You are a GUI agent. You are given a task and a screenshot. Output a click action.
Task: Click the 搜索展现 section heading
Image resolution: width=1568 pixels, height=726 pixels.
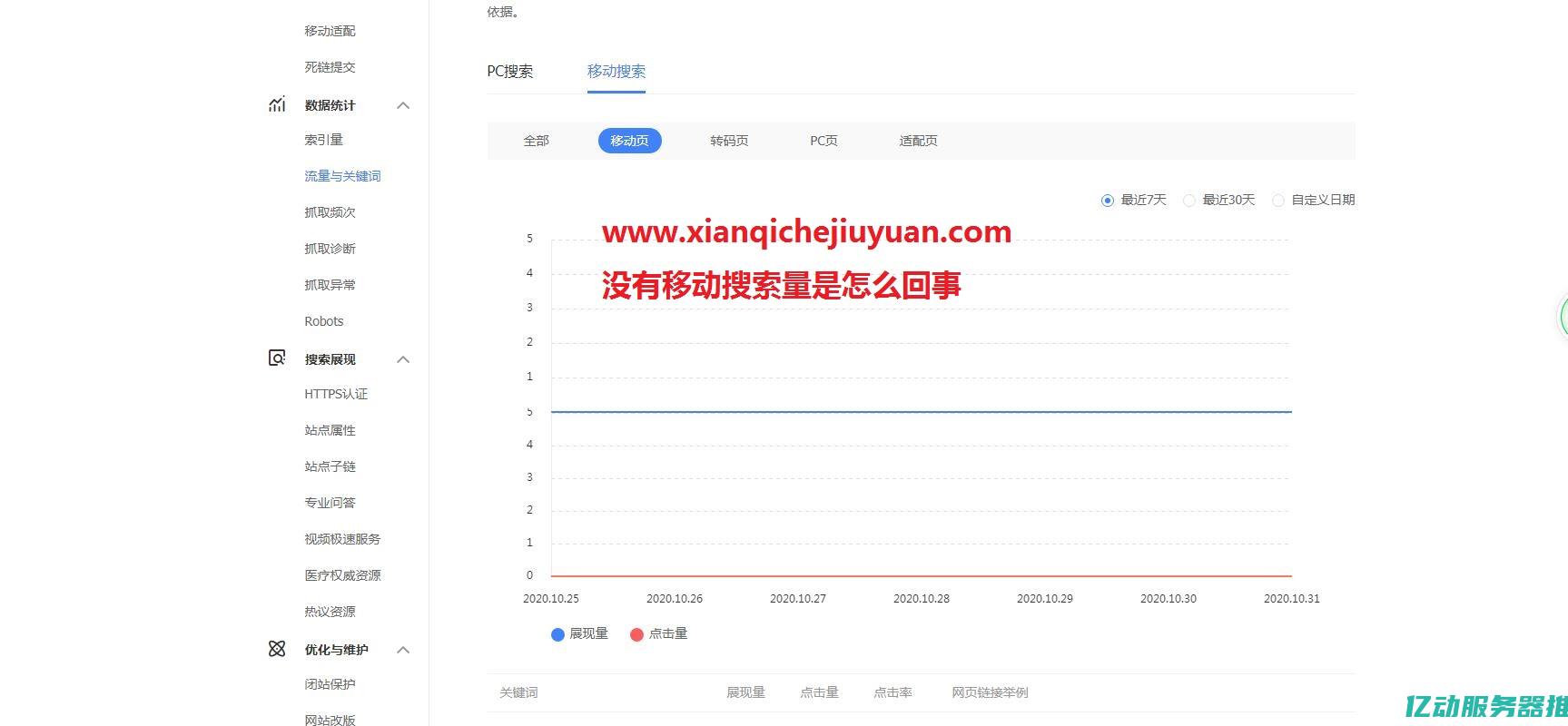click(330, 359)
